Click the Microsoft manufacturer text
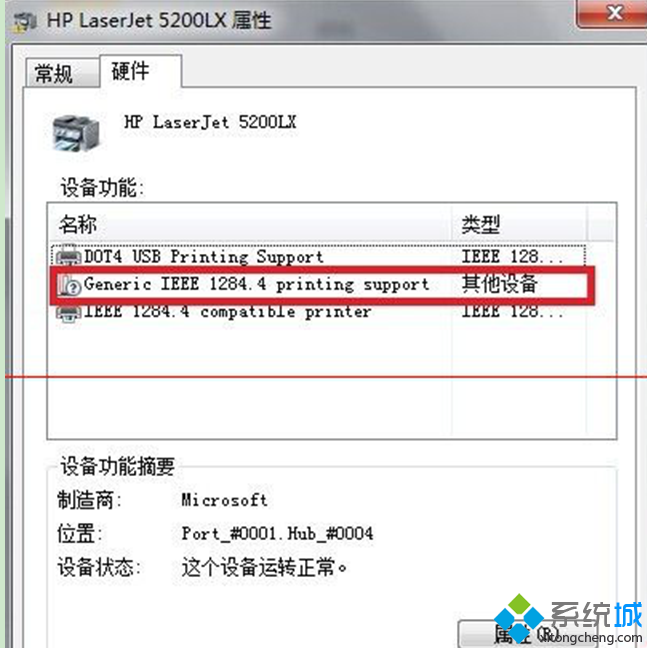Screen dimensions: 647x648 [x=224, y=500]
